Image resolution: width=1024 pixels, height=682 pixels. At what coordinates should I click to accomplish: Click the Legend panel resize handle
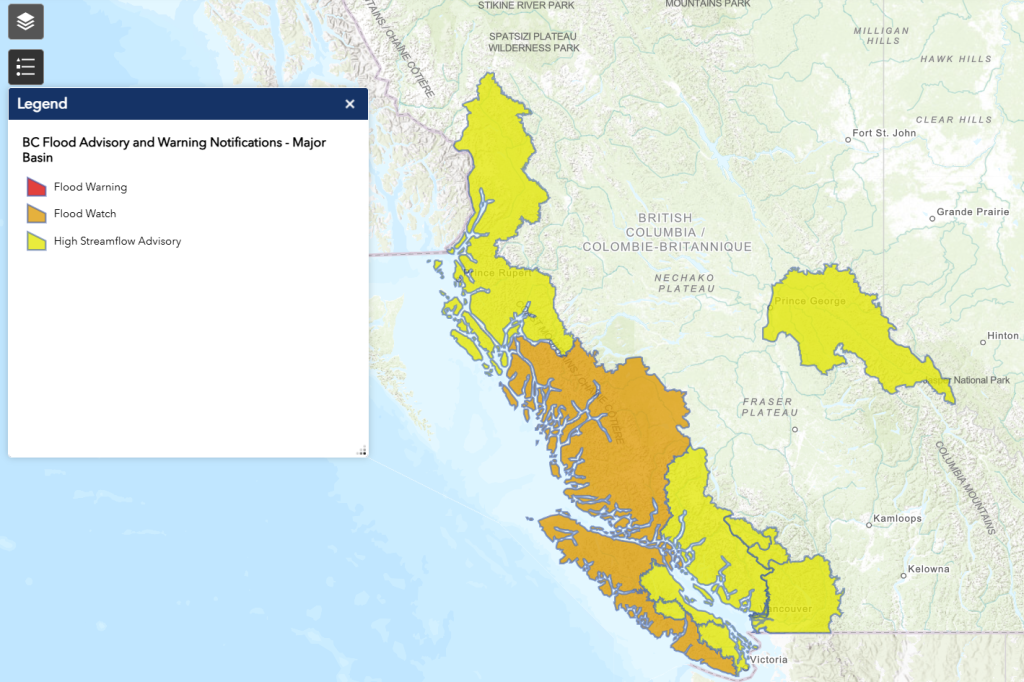click(361, 451)
